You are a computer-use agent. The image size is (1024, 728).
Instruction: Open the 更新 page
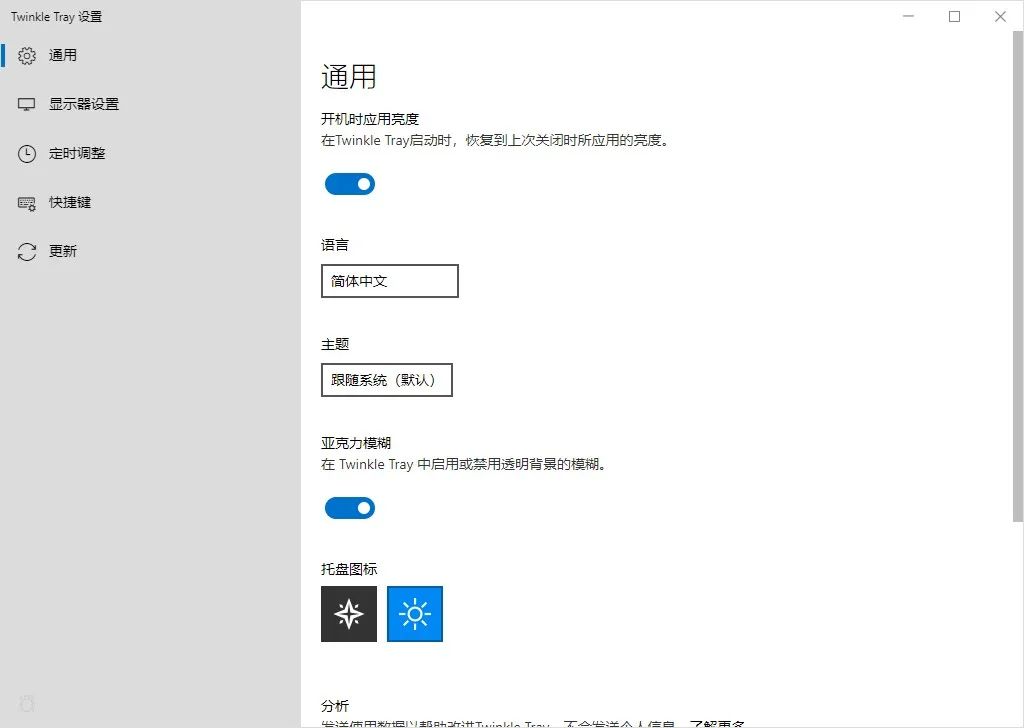pyautogui.click(x=65, y=251)
